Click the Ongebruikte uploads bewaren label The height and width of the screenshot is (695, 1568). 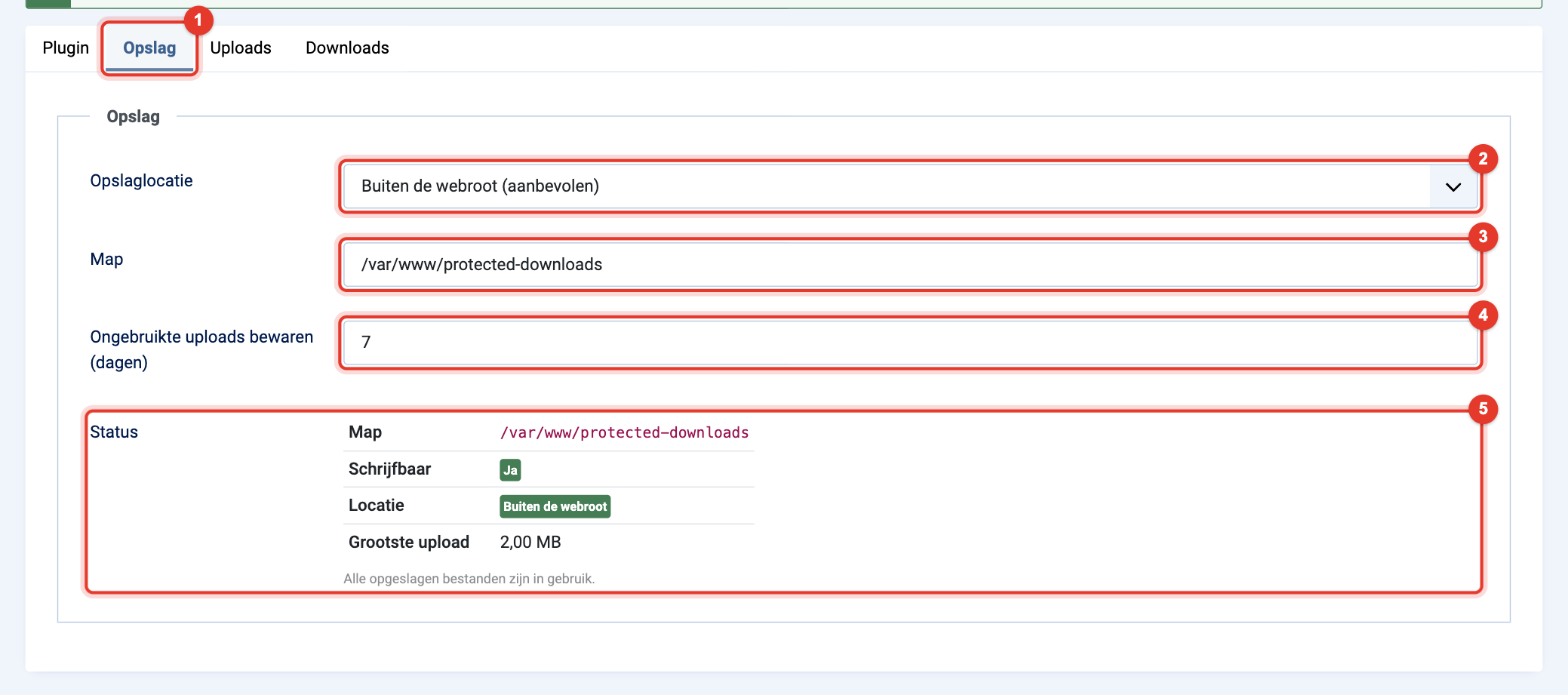coord(201,349)
